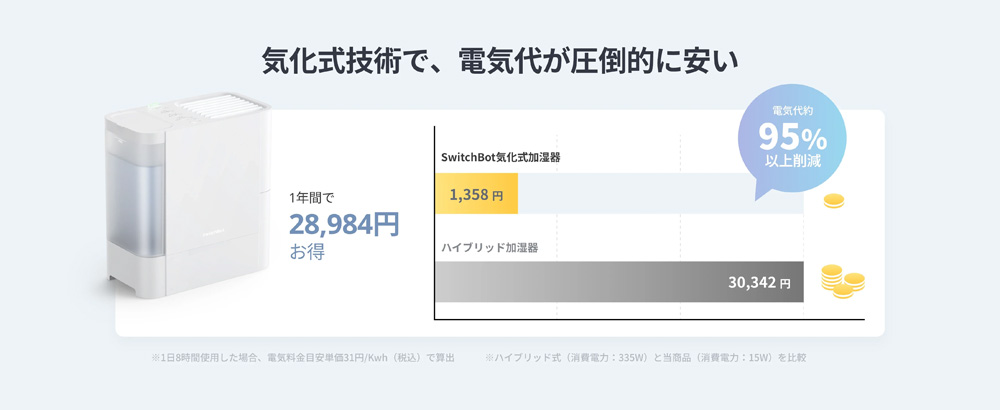
Task: Click the 28,984円 savings amount
Action: click(344, 224)
